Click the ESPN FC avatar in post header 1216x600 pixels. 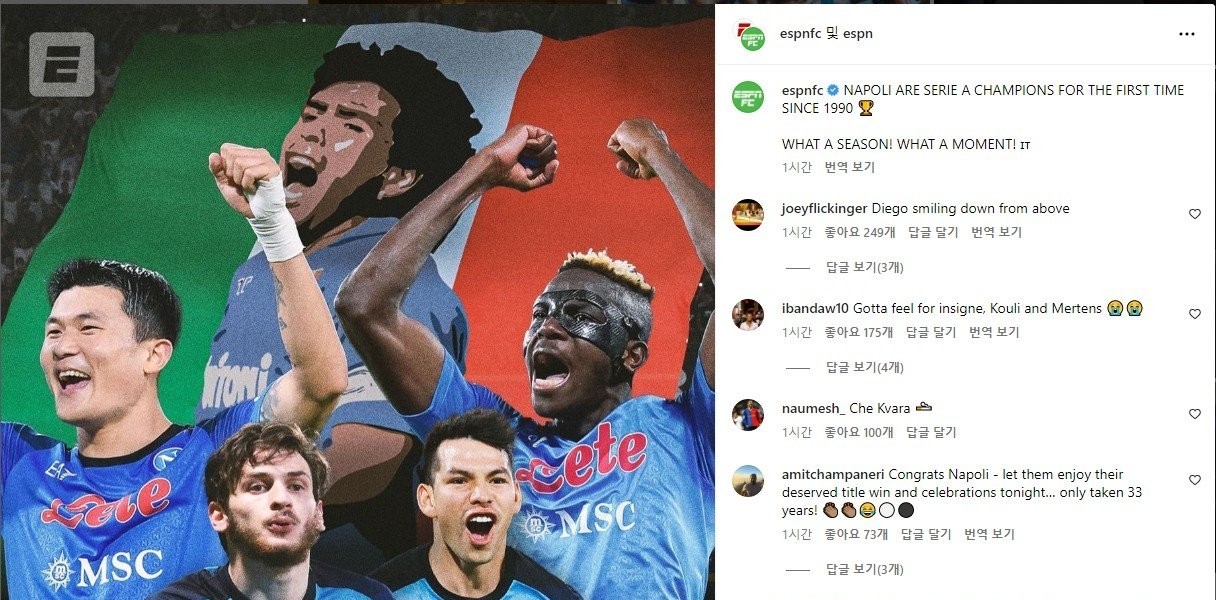(x=748, y=34)
